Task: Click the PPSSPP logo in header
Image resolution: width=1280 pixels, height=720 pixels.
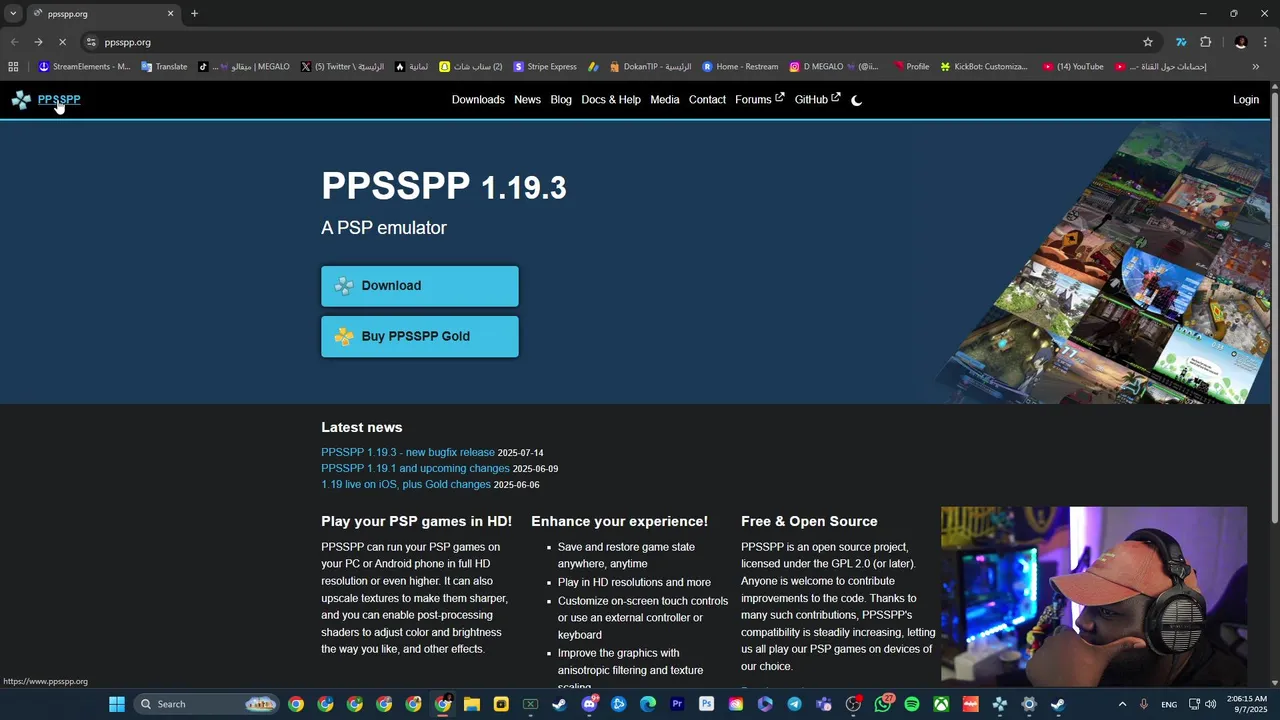Action: (46, 99)
